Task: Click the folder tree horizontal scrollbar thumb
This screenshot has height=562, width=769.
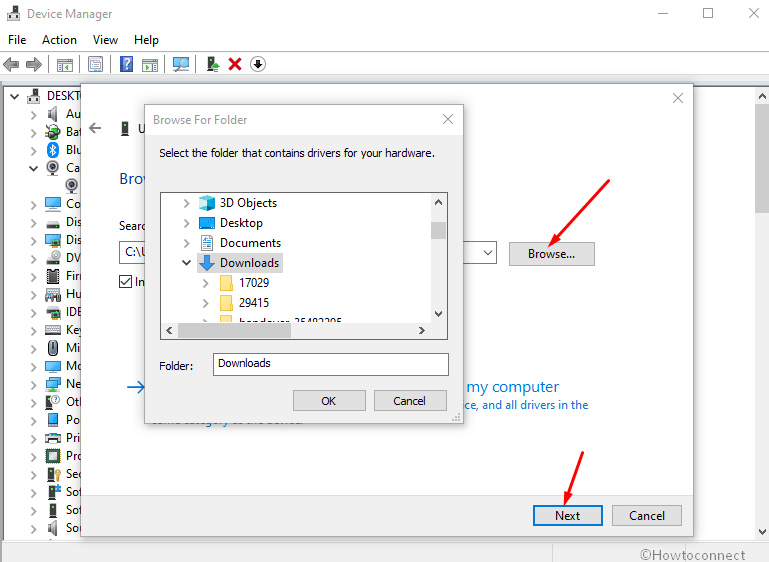Action: [x=235, y=331]
